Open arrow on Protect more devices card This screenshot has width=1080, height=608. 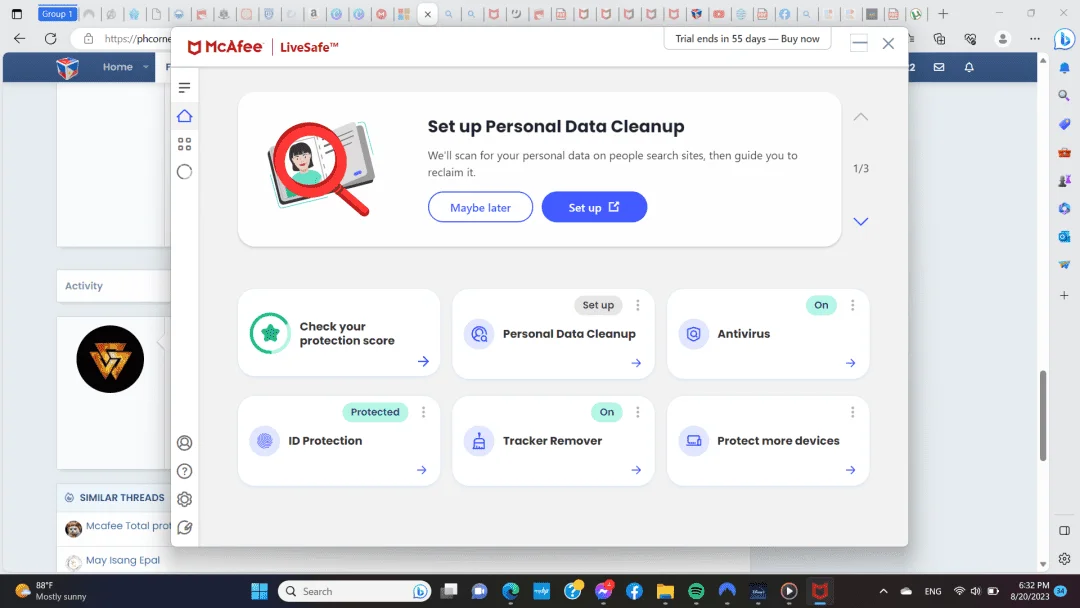(x=851, y=470)
